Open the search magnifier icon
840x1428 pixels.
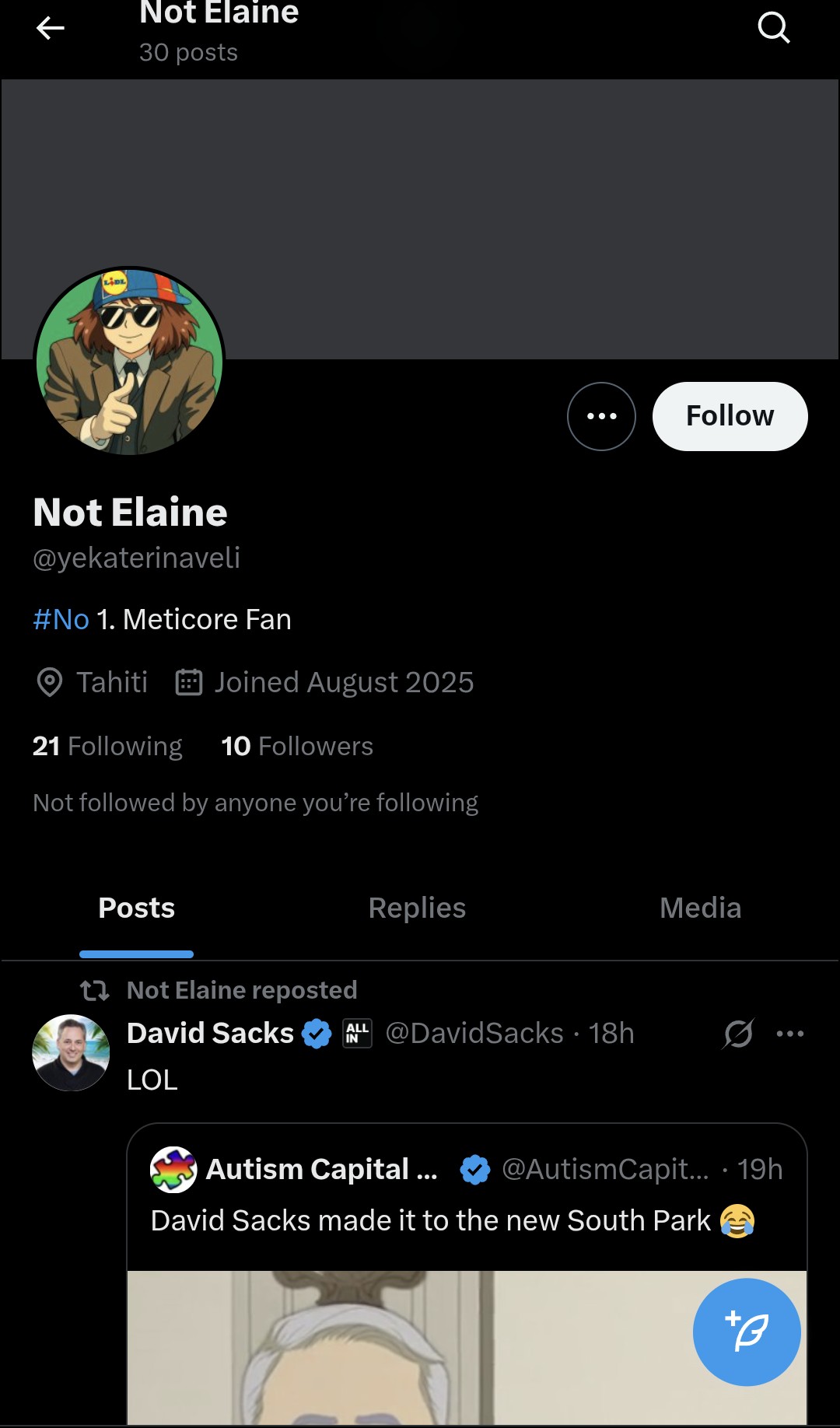click(773, 28)
